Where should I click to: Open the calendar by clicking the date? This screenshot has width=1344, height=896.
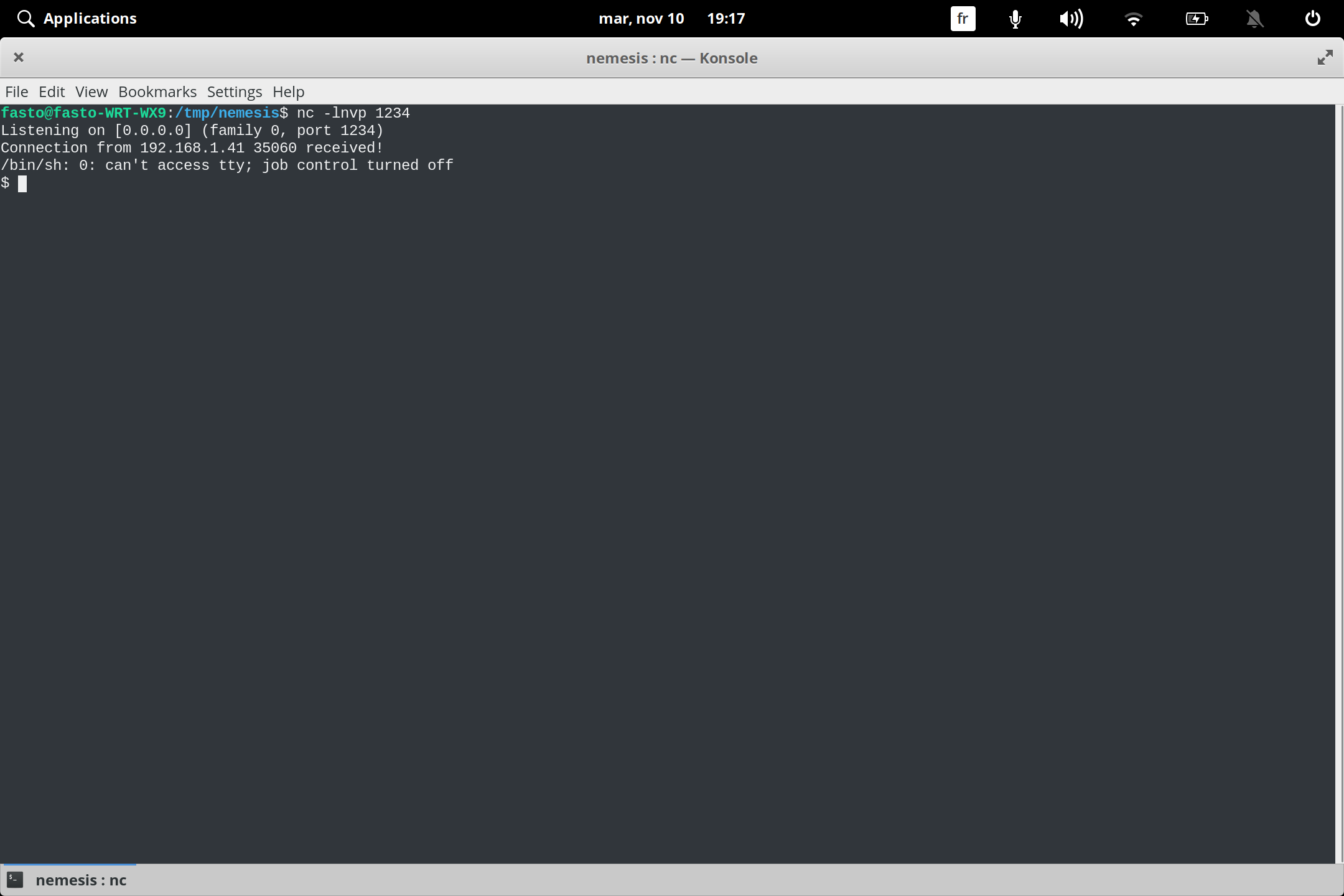click(642, 18)
